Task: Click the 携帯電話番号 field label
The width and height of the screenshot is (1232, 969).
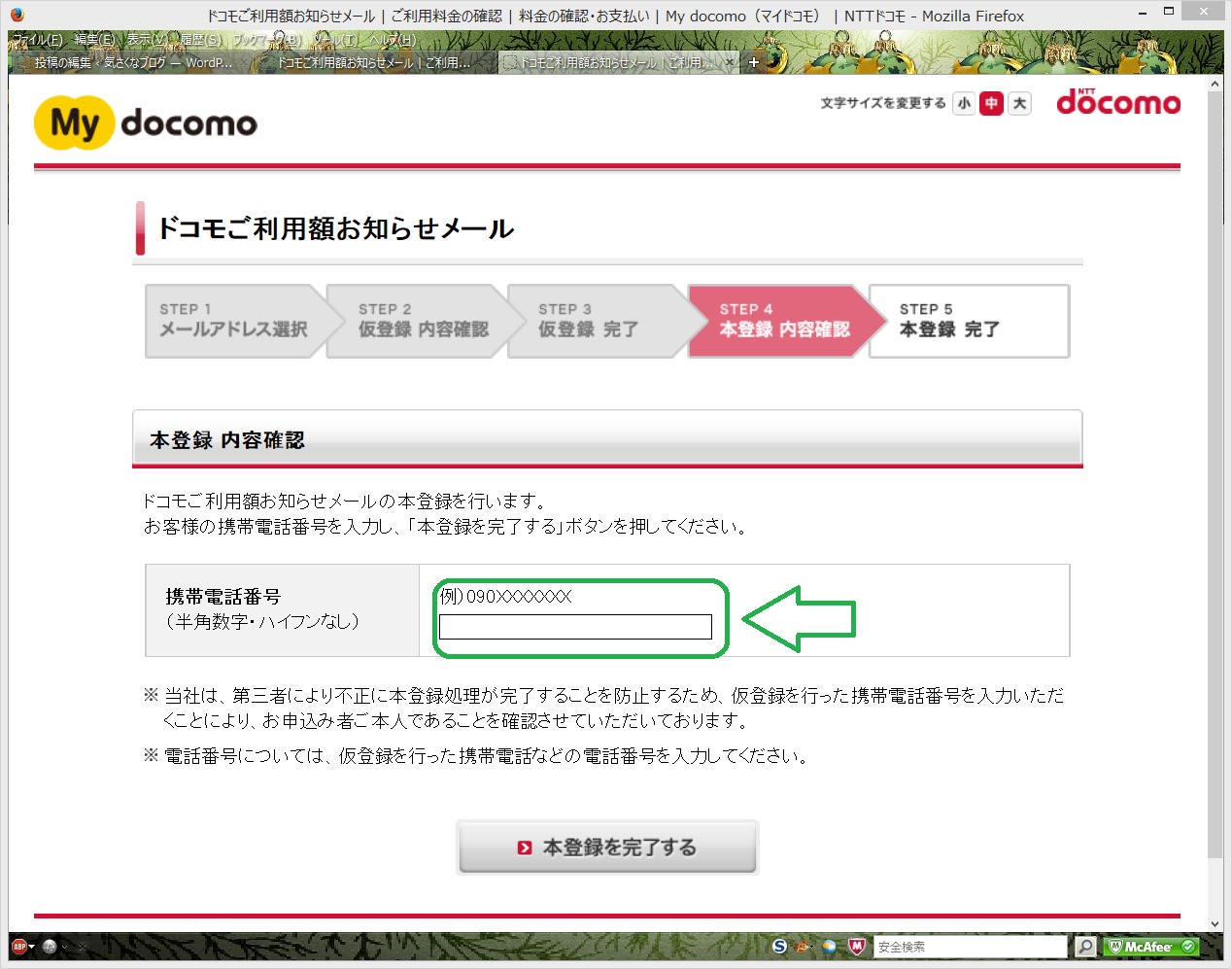Action: tap(222, 596)
